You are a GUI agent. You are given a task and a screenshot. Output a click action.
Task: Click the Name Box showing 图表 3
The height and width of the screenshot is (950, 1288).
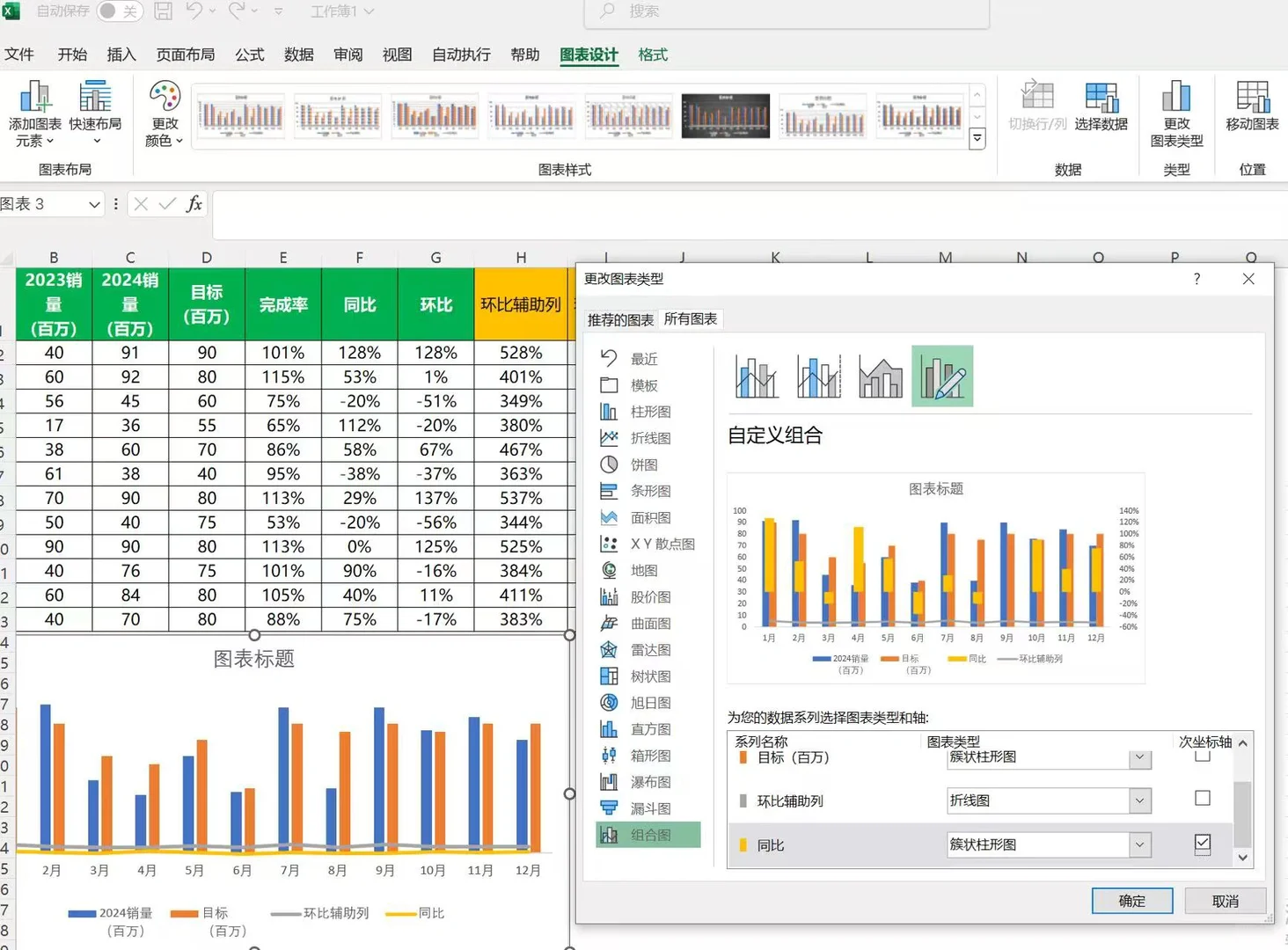click(44, 204)
